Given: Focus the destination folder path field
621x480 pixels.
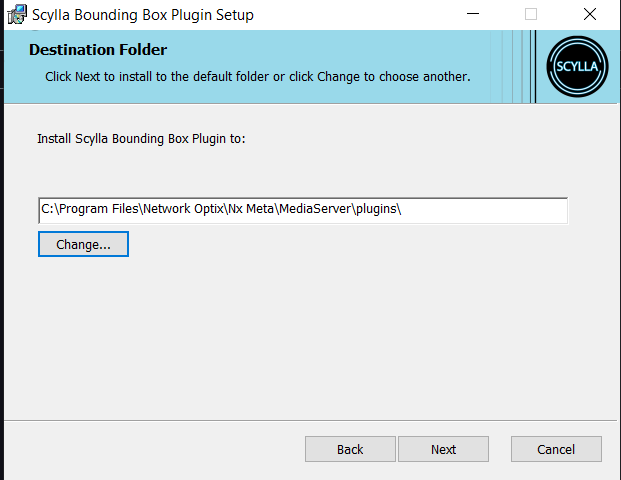Looking at the screenshot, I should (480, 210).
